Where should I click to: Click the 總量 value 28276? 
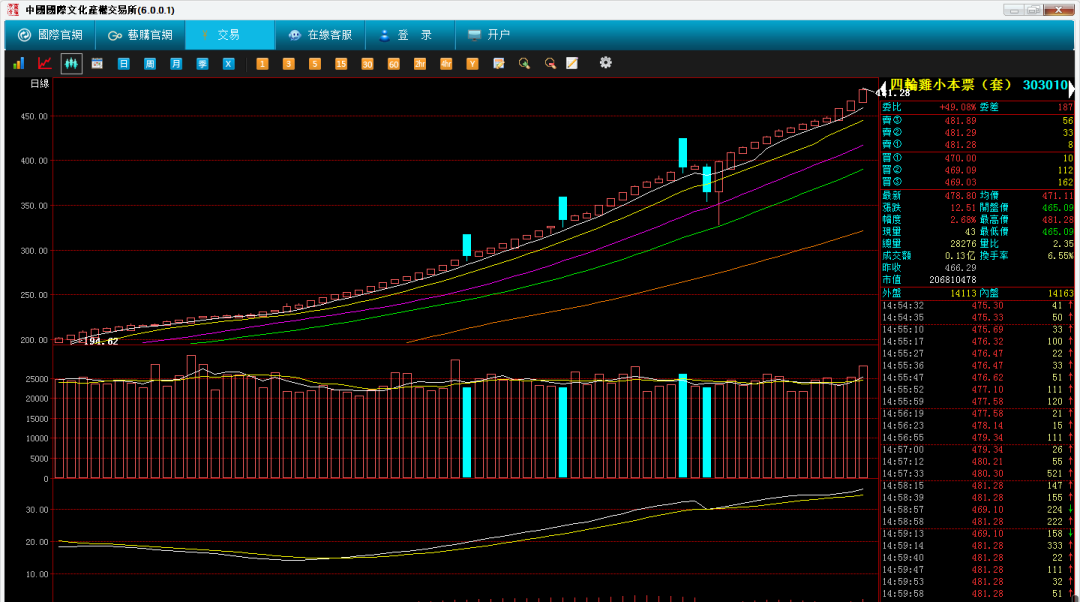963,243
